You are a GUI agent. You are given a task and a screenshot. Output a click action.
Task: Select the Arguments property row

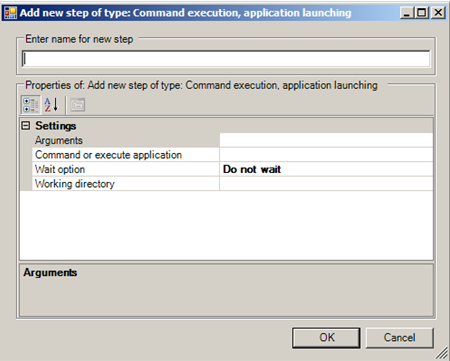(x=126, y=140)
